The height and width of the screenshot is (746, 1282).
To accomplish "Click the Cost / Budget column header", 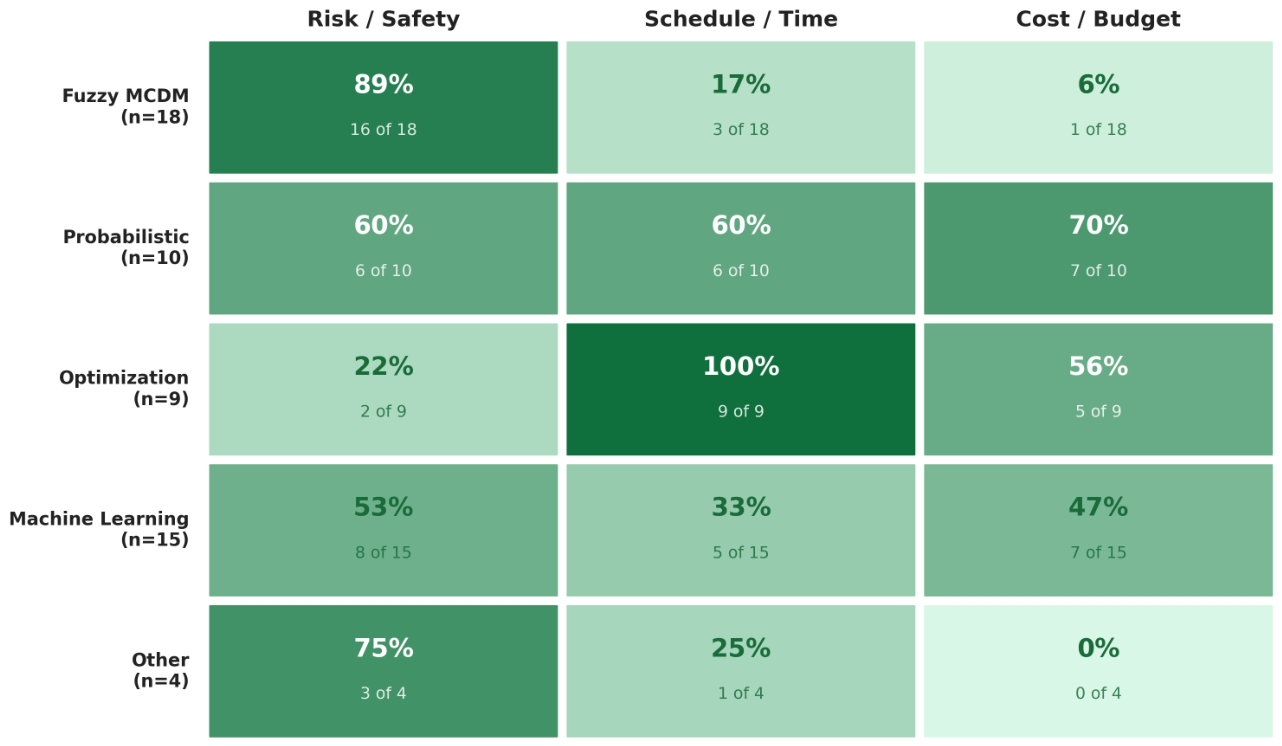I will pyautogui.click(x=1098, y=19).
